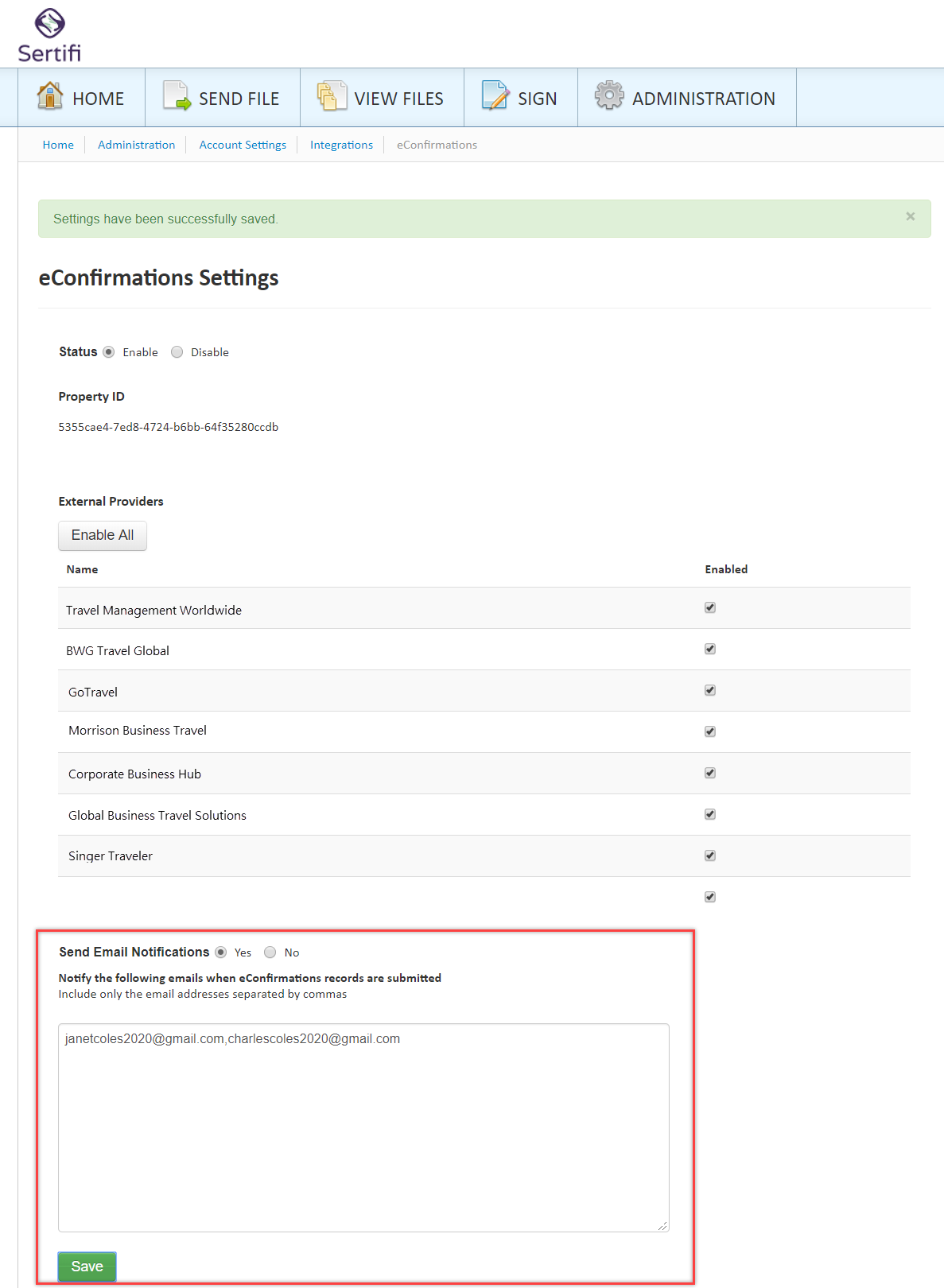Select Yes for Send Email Notifications
944x1288 pixels.
point(221,952)
